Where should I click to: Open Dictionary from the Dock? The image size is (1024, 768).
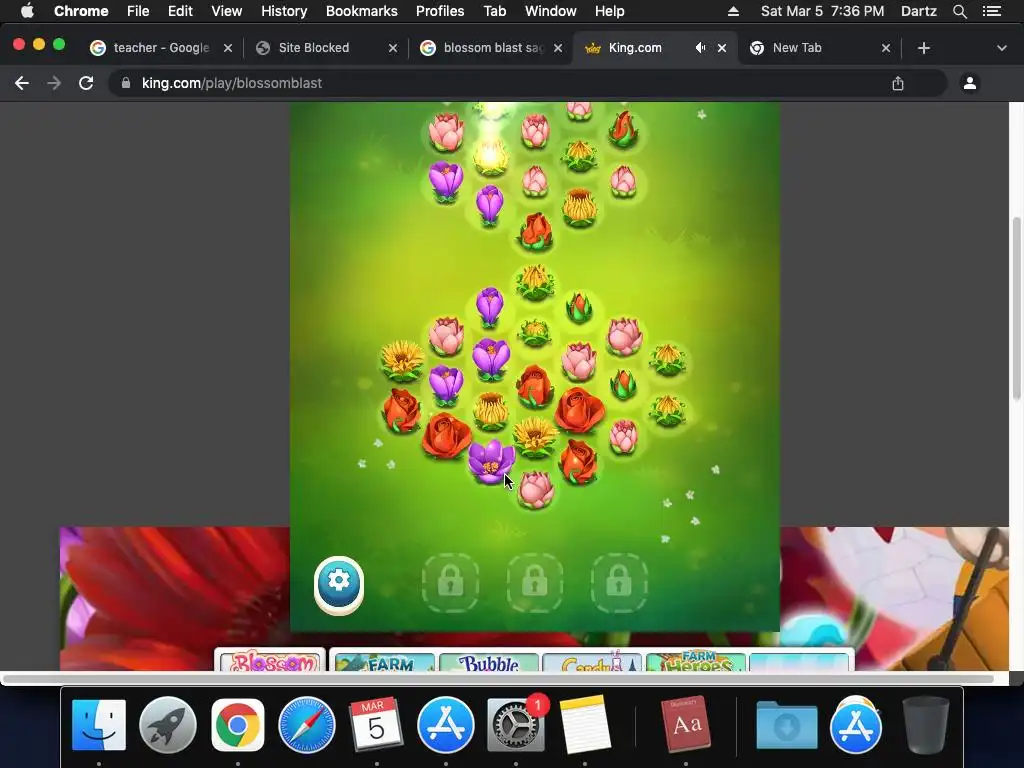(x=686, y=724)
